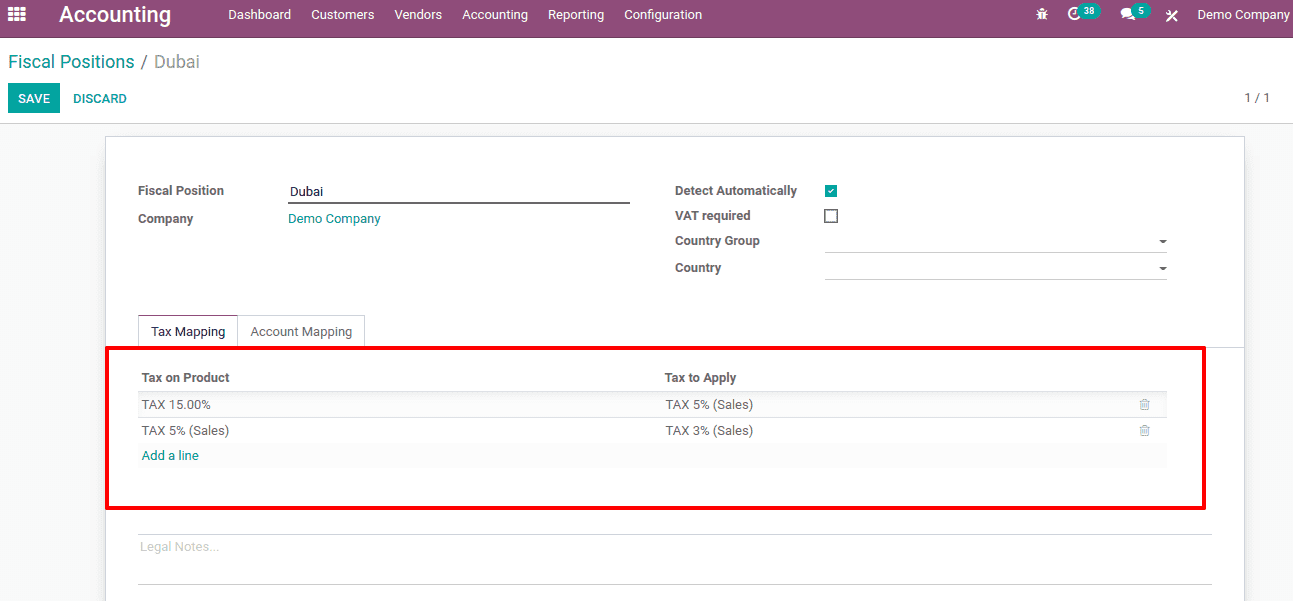Screen dimensions: 1293x601
Task: Select the TAX 3% (Sales) tax to apply cell
Action: (897, 431)
